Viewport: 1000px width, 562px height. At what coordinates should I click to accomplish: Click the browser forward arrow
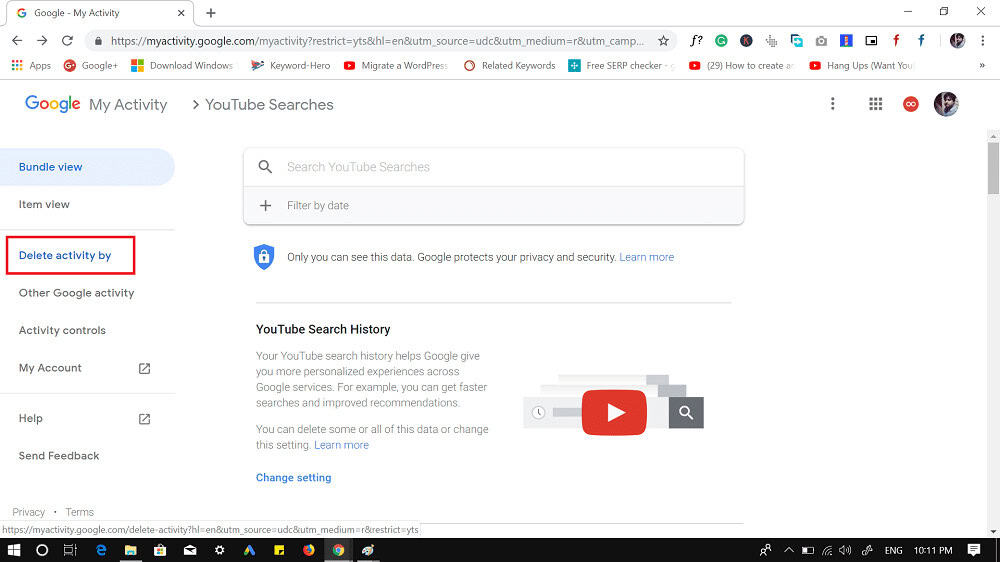click(42, 41)
